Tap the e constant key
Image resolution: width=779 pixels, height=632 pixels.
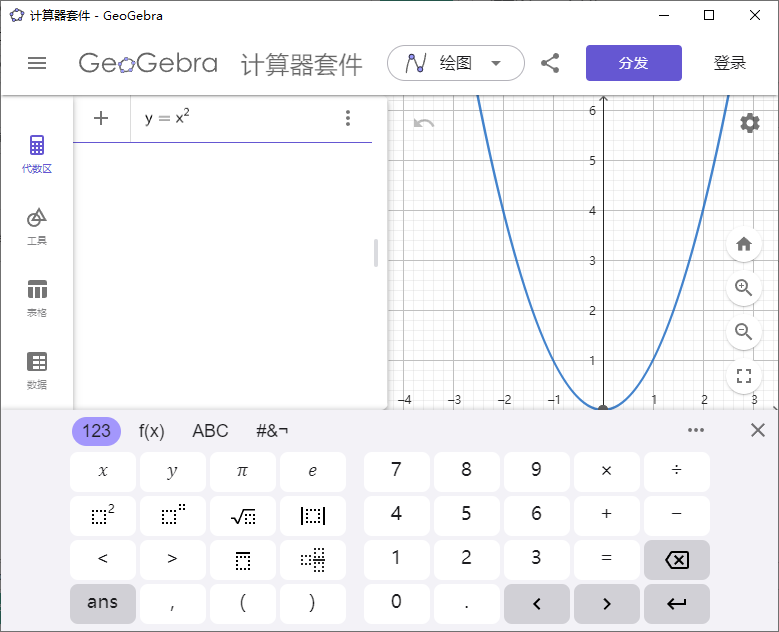(313, 472)
